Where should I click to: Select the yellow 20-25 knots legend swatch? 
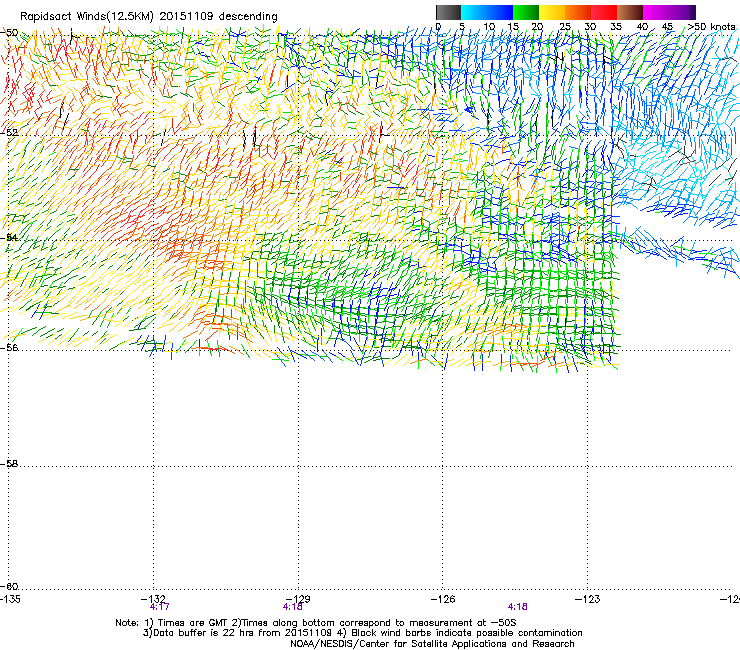coord(552,12)
